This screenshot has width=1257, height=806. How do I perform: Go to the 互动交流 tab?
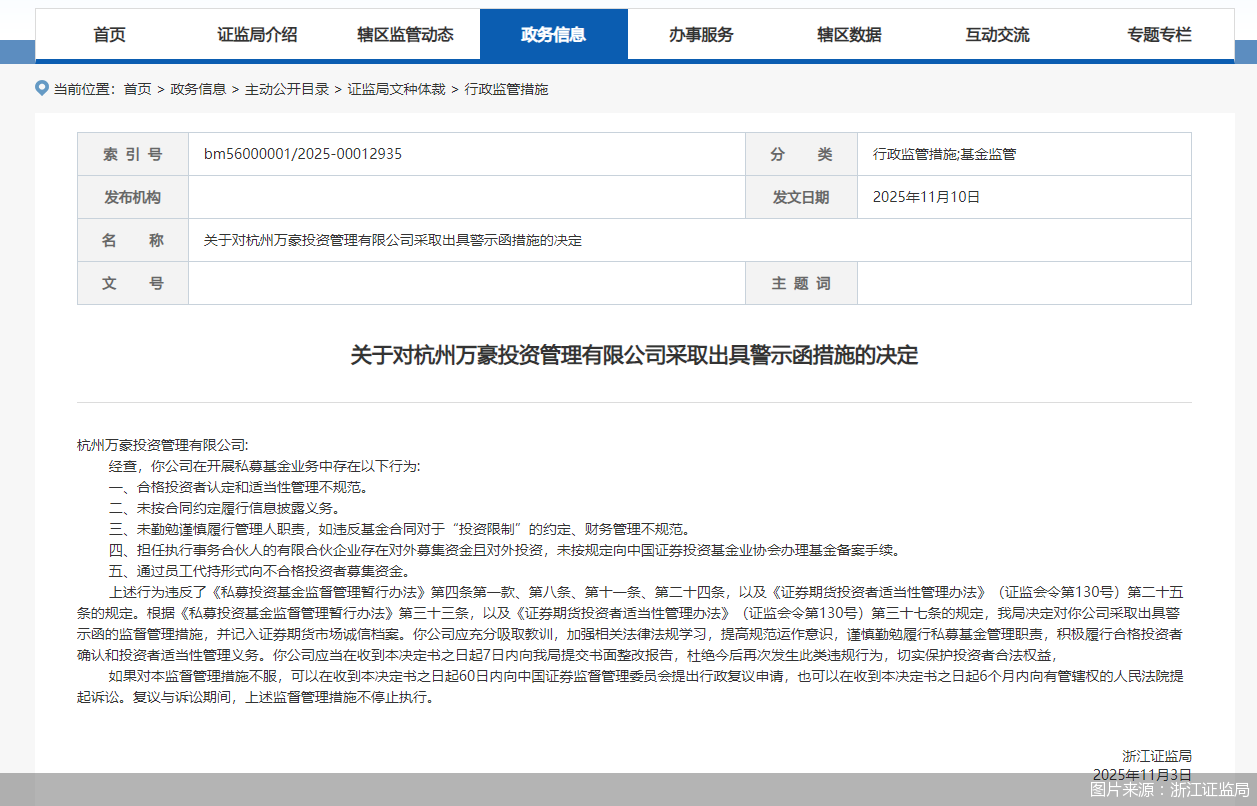[x=996, y=34]
